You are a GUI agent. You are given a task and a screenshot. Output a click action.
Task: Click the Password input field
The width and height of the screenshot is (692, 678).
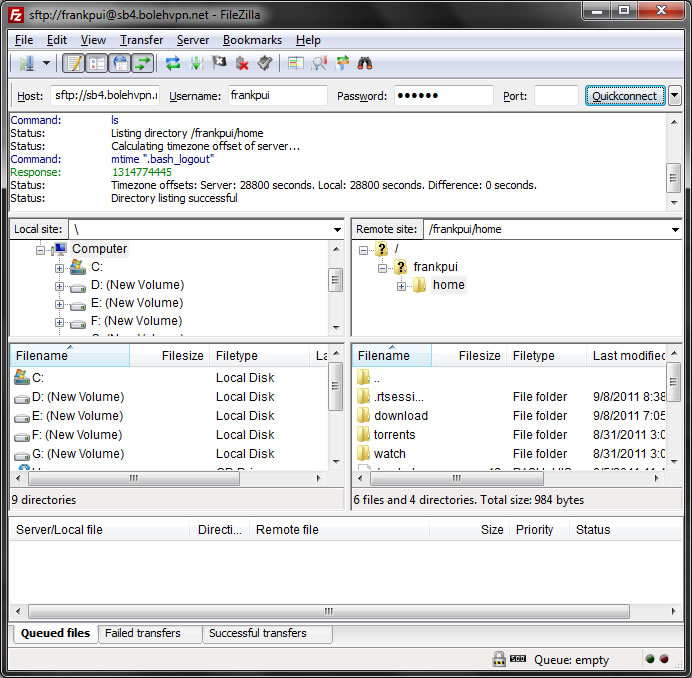[x=443, y=95]
